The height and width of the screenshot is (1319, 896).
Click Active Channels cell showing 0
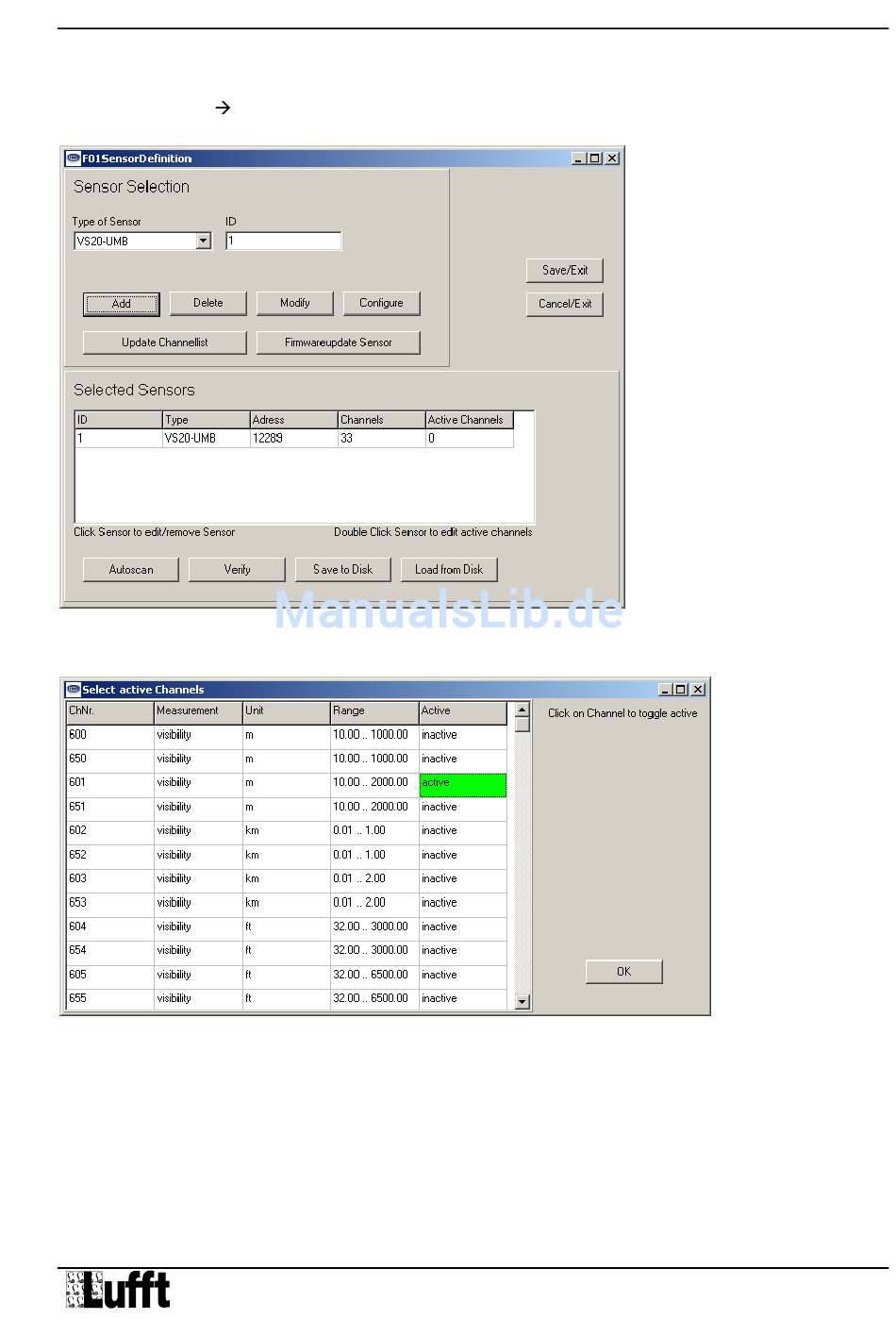pos(469,439)
